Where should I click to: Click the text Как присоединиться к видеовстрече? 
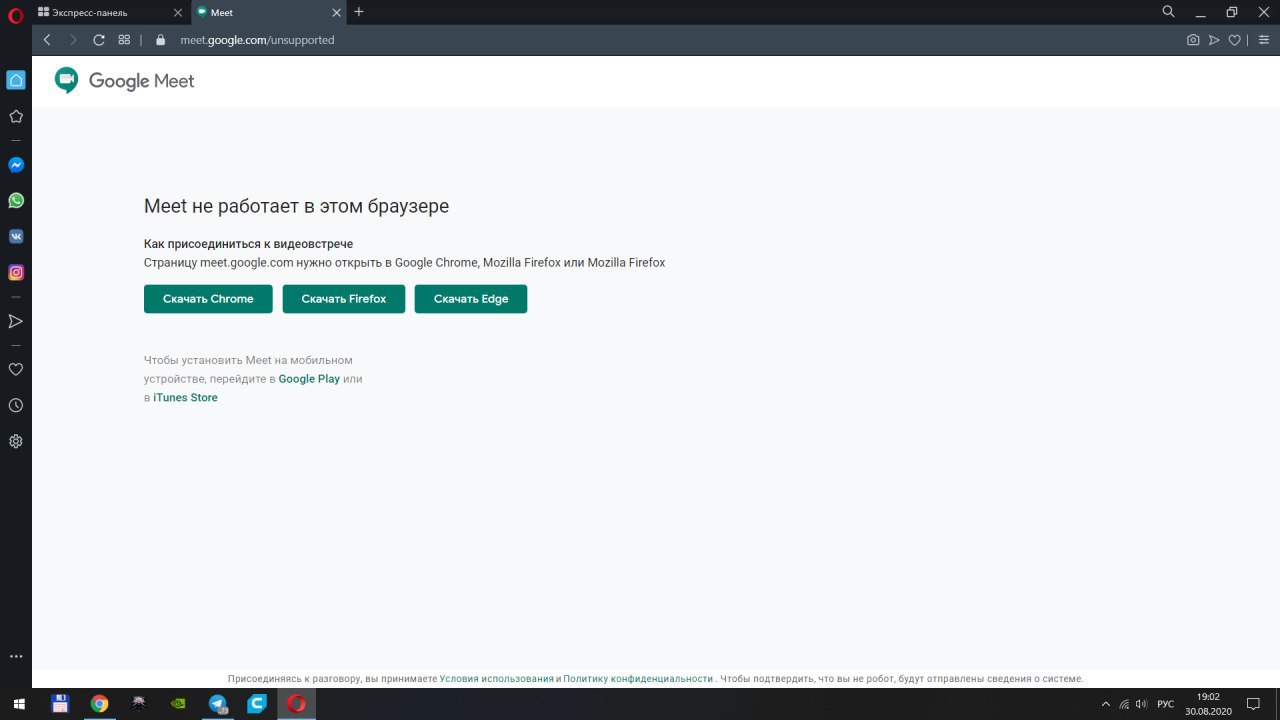pos(248,244)
